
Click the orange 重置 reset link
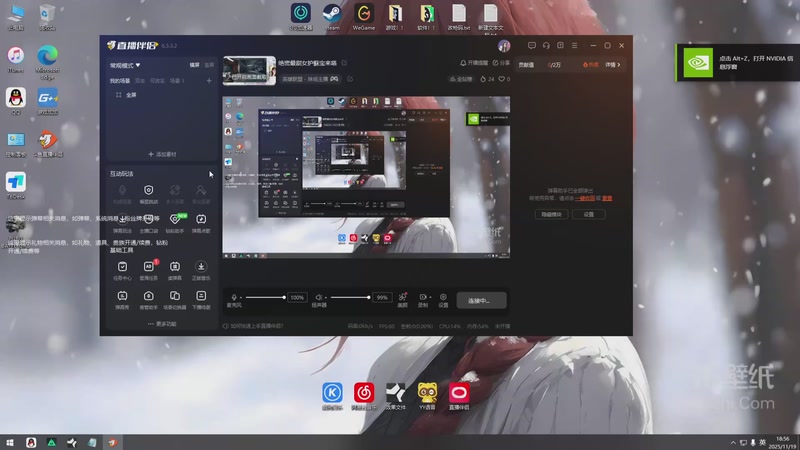click(x=607, y=198)
